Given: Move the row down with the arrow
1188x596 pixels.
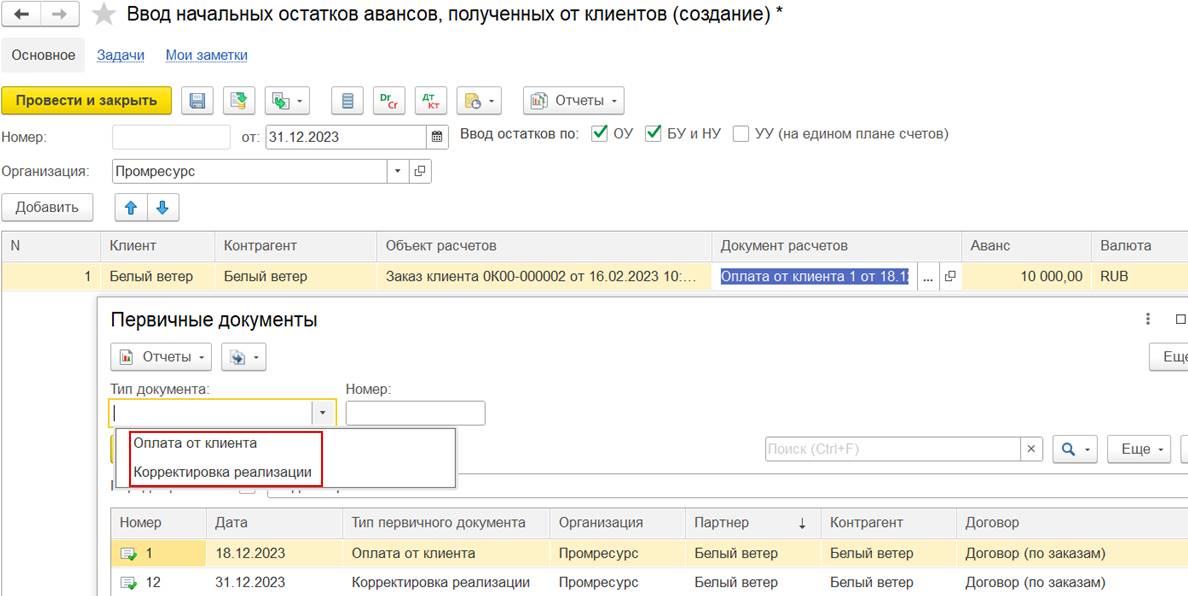Looking at the screenshot, I should (x=163, y=208).
